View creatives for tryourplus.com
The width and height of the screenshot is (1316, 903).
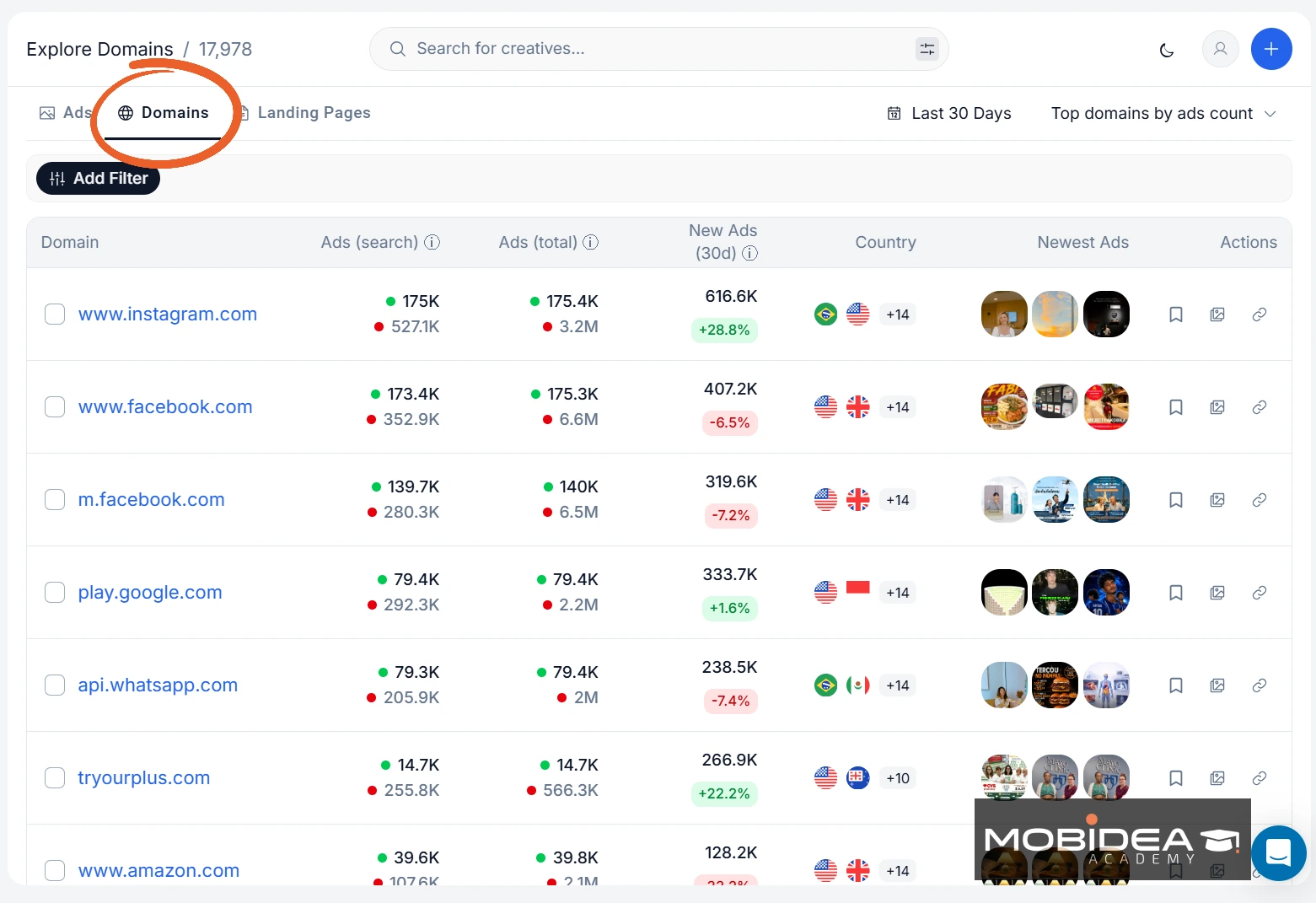pos(1217,778)
